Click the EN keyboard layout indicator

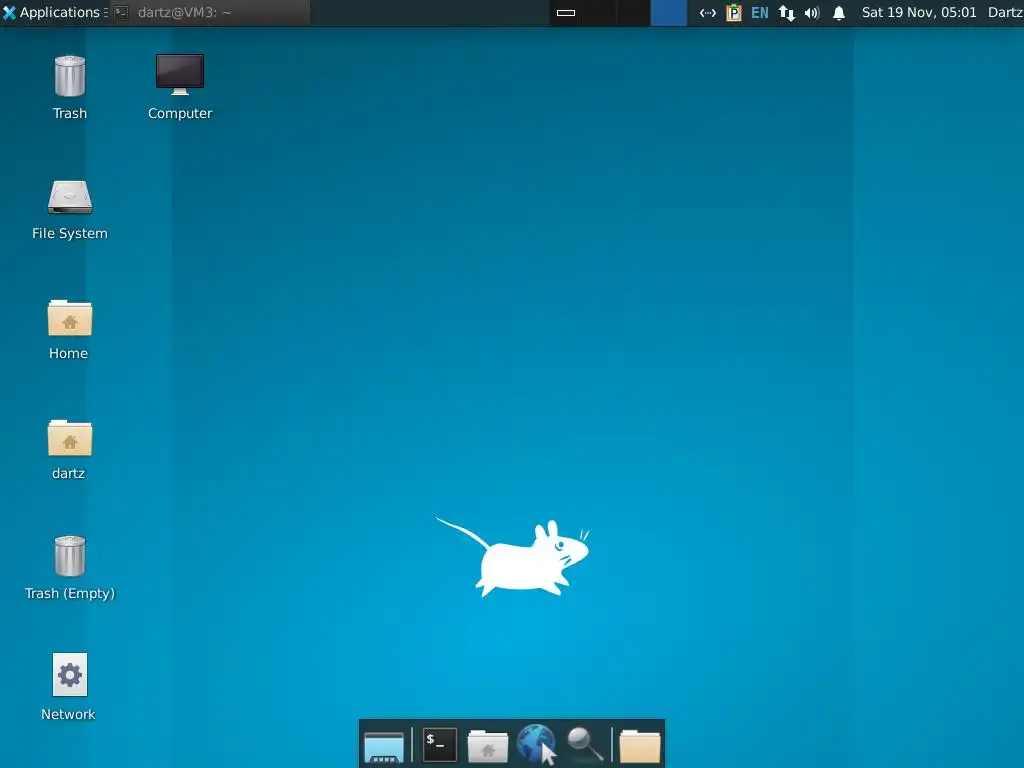760,12
